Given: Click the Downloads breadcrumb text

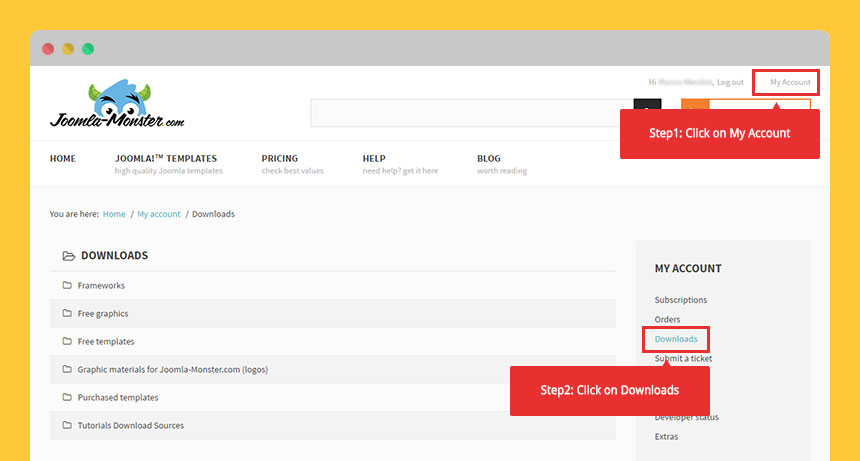Looking at the screenshot, I should point(213,214).
